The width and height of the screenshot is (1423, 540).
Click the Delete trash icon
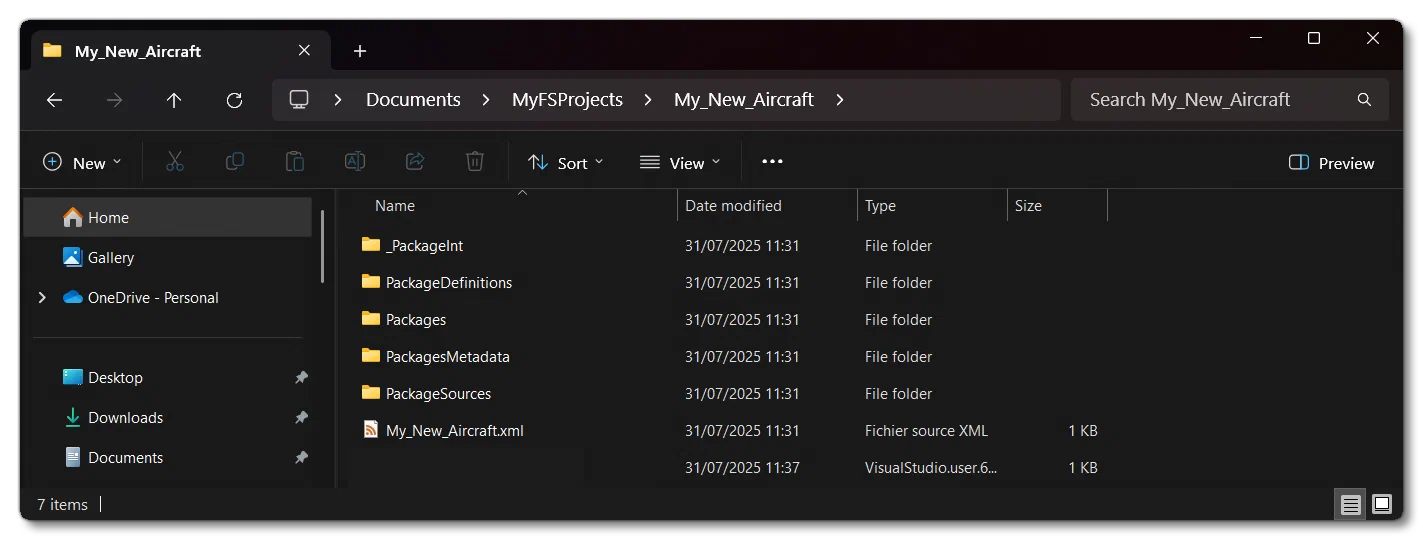pyautogui.click(x=475, y=162)
